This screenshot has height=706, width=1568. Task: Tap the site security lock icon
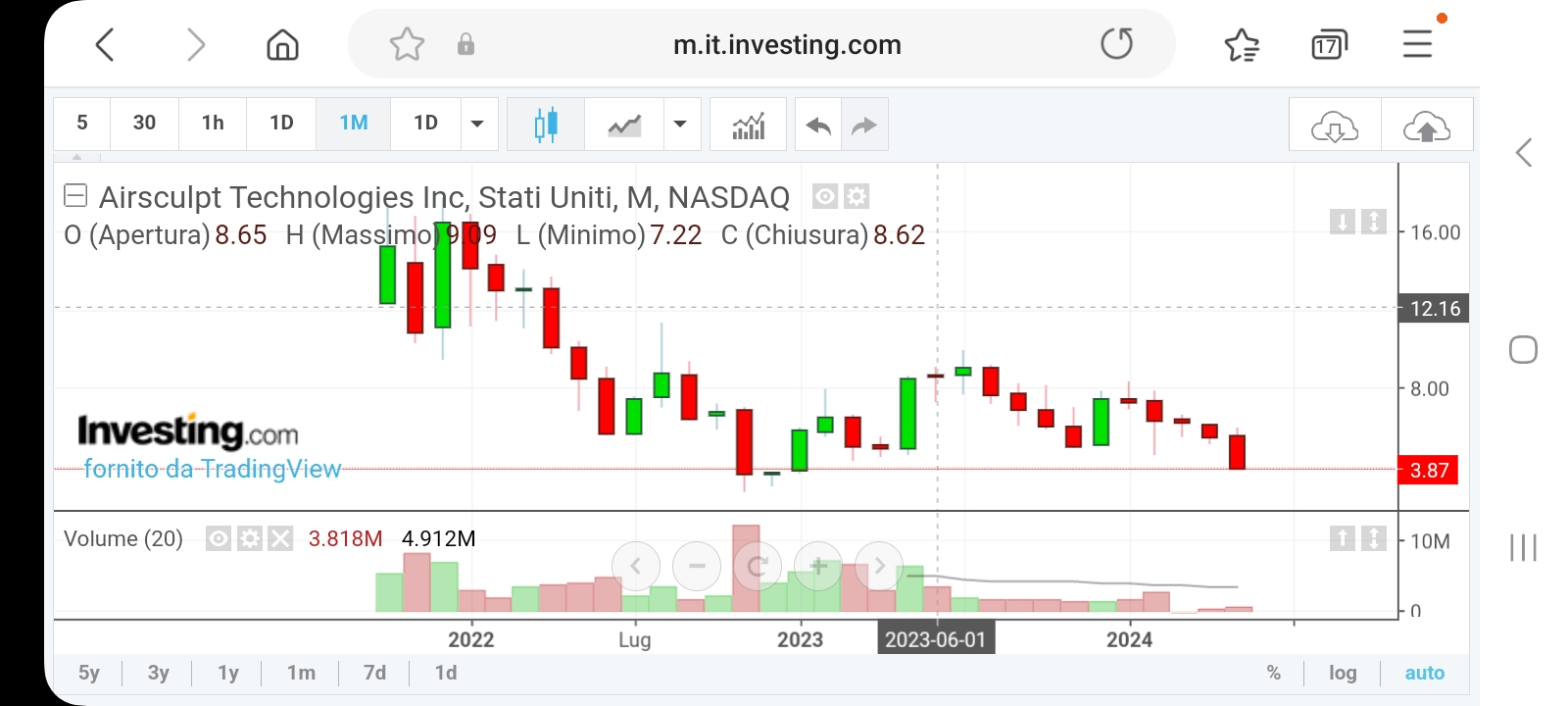(465, 44)
